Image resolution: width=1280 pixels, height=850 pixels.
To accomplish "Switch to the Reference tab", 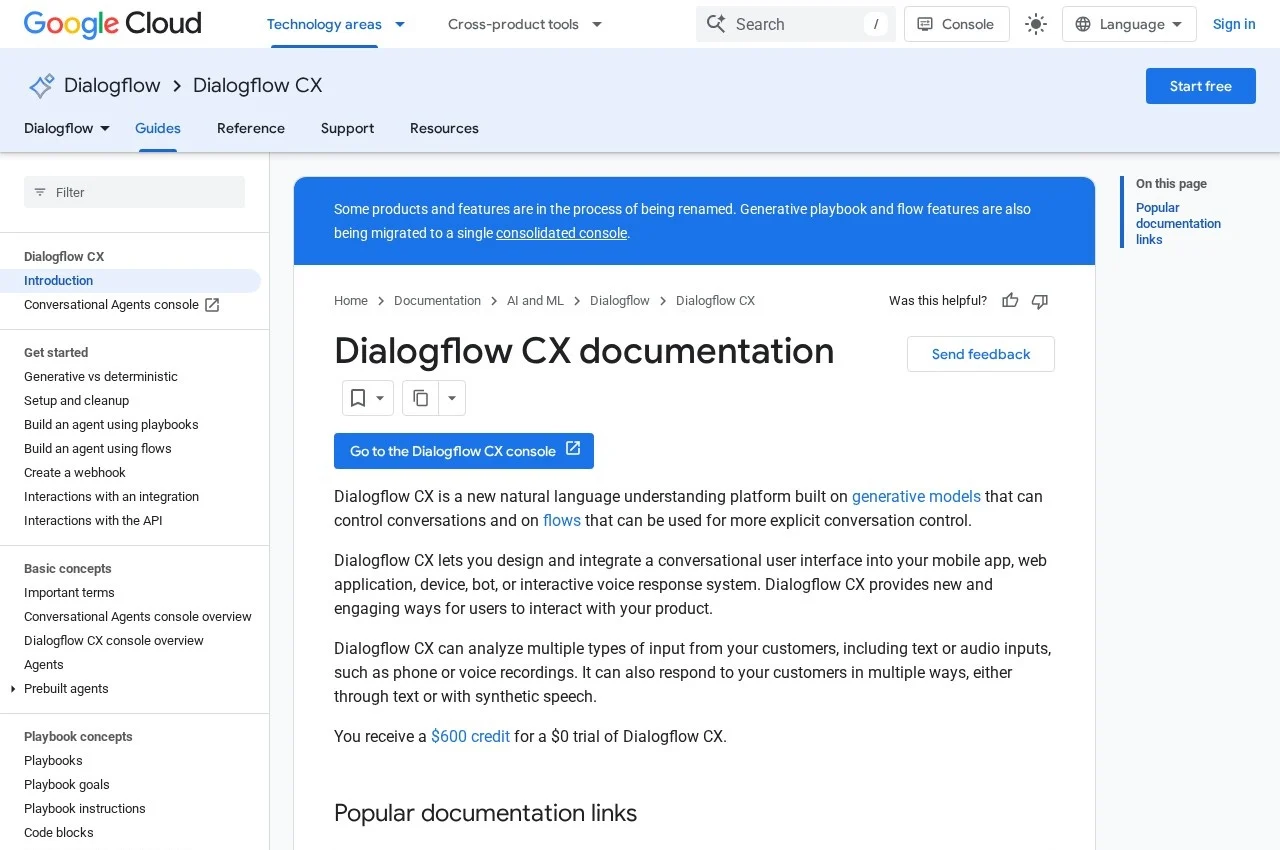I will coord(251,128).
